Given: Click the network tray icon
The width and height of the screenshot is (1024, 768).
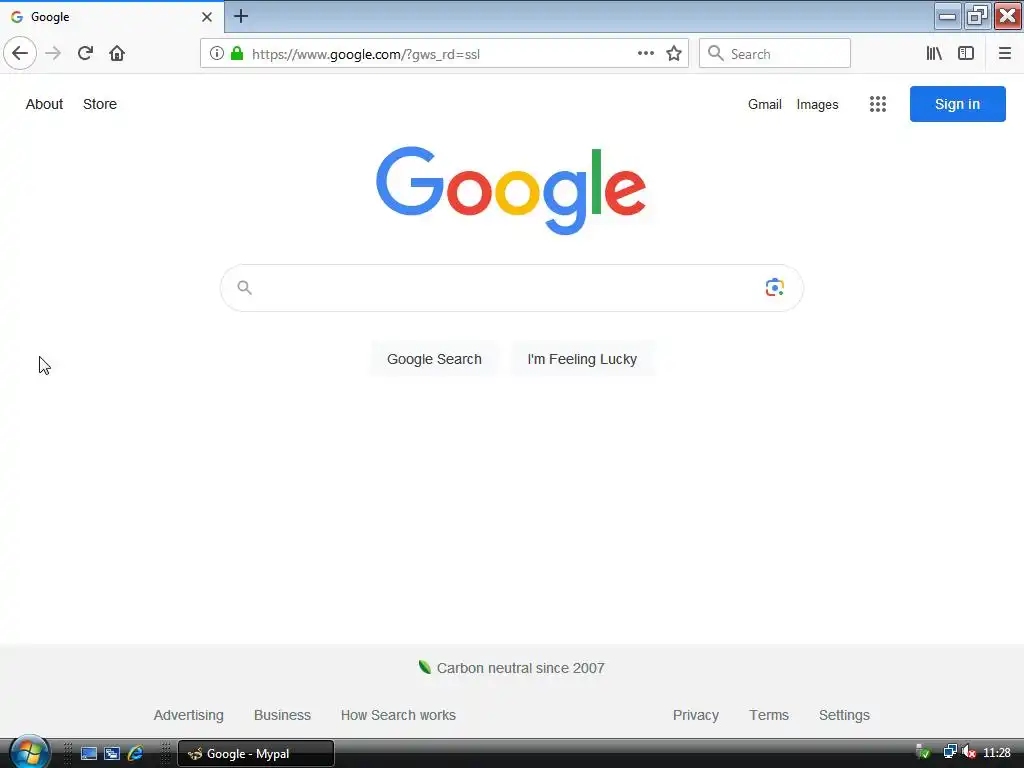Looking at the screenshot, I should point(950,752).
